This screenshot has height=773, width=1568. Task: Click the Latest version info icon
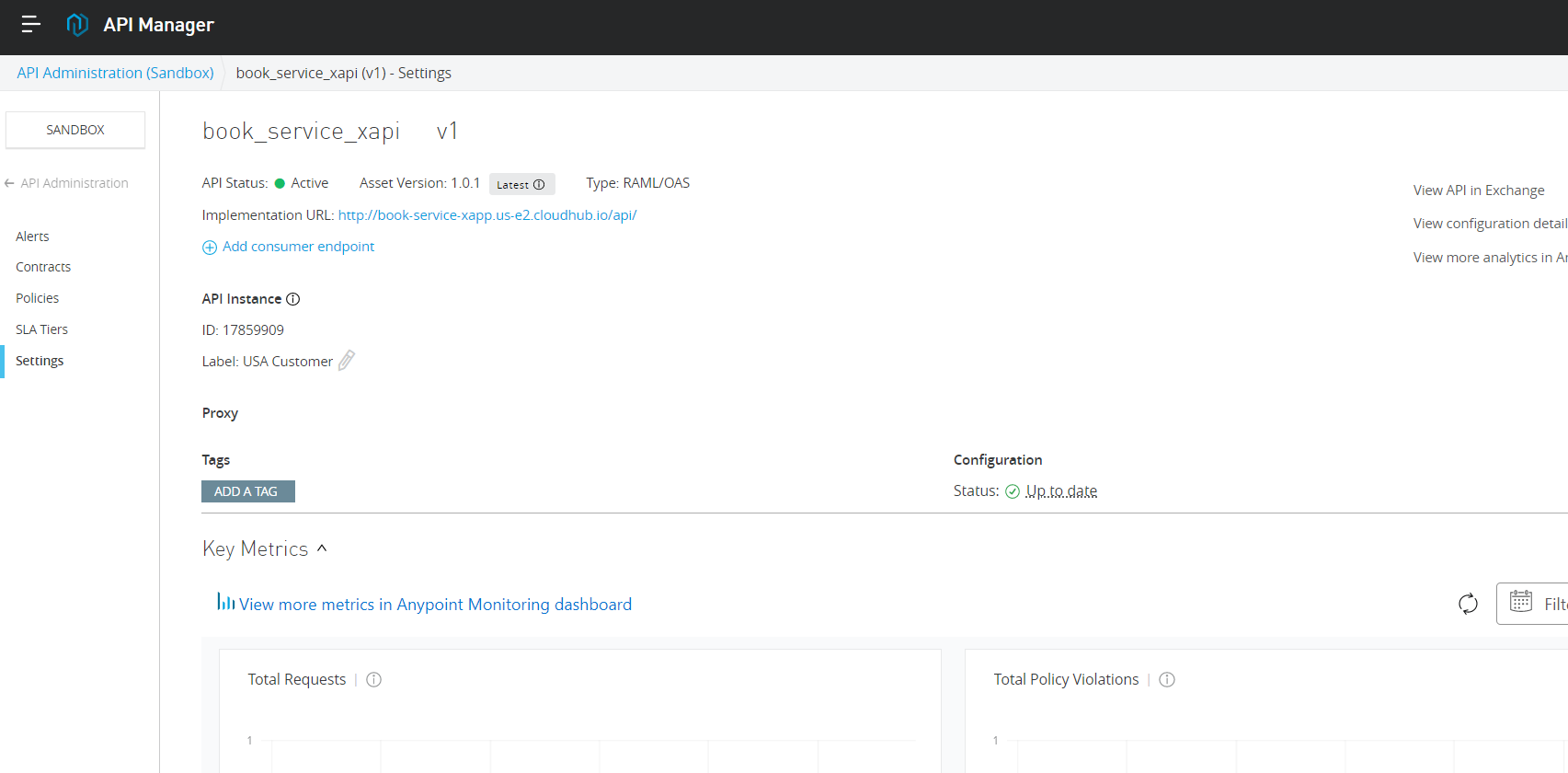(x=539, y=185)
